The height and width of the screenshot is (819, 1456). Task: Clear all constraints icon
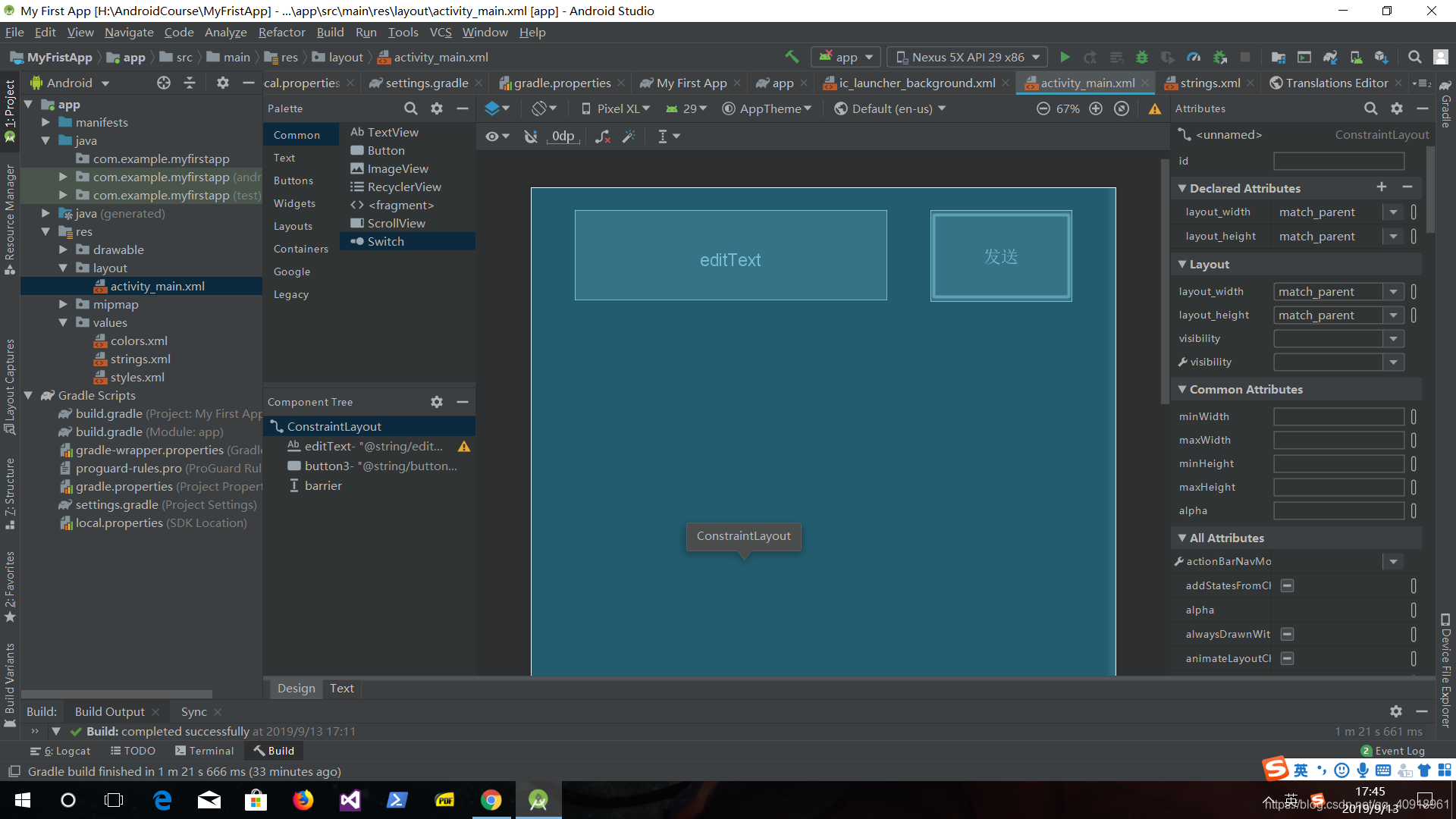[602, 136]
